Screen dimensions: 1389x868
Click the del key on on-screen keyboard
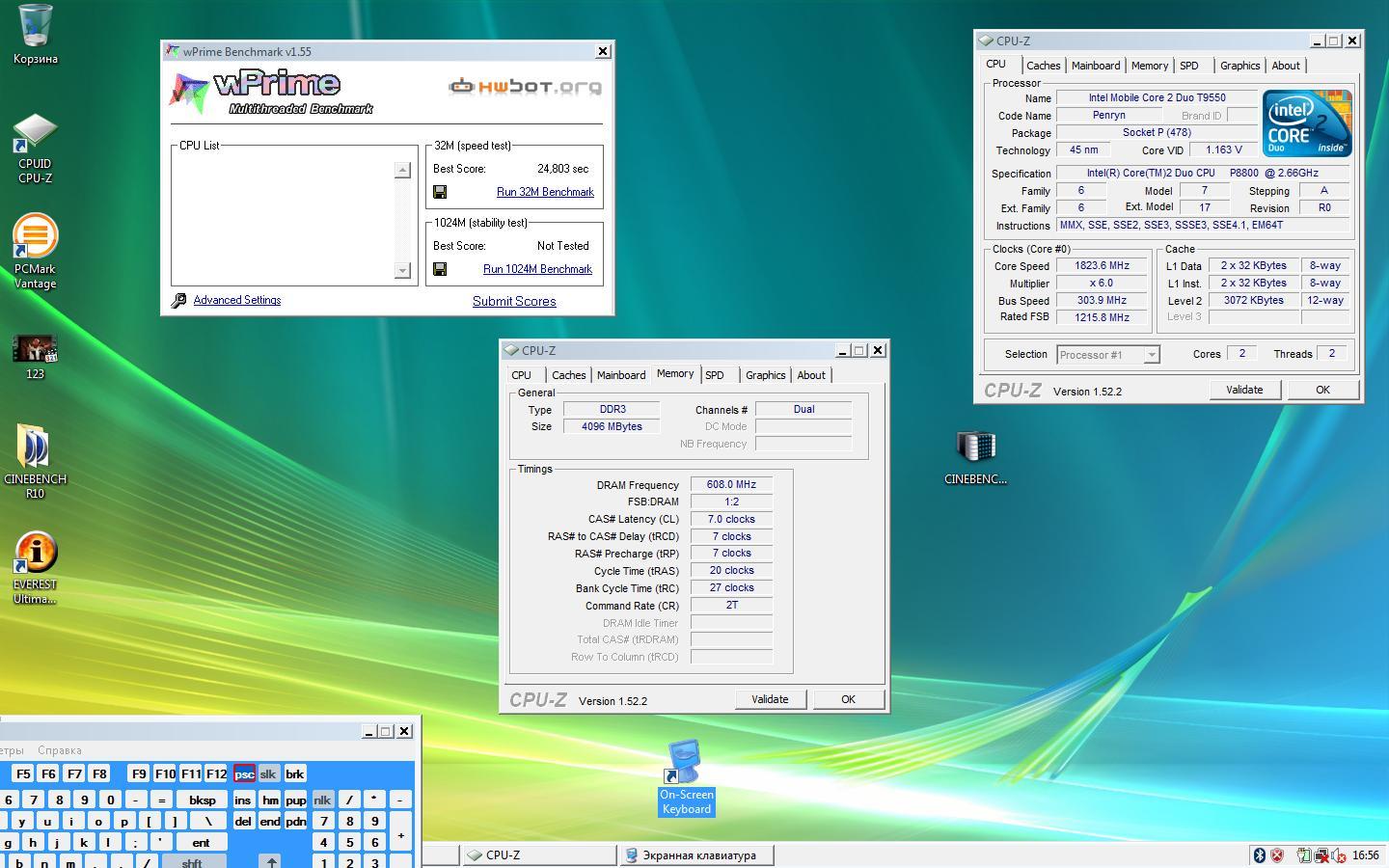[x=243, y=821]
